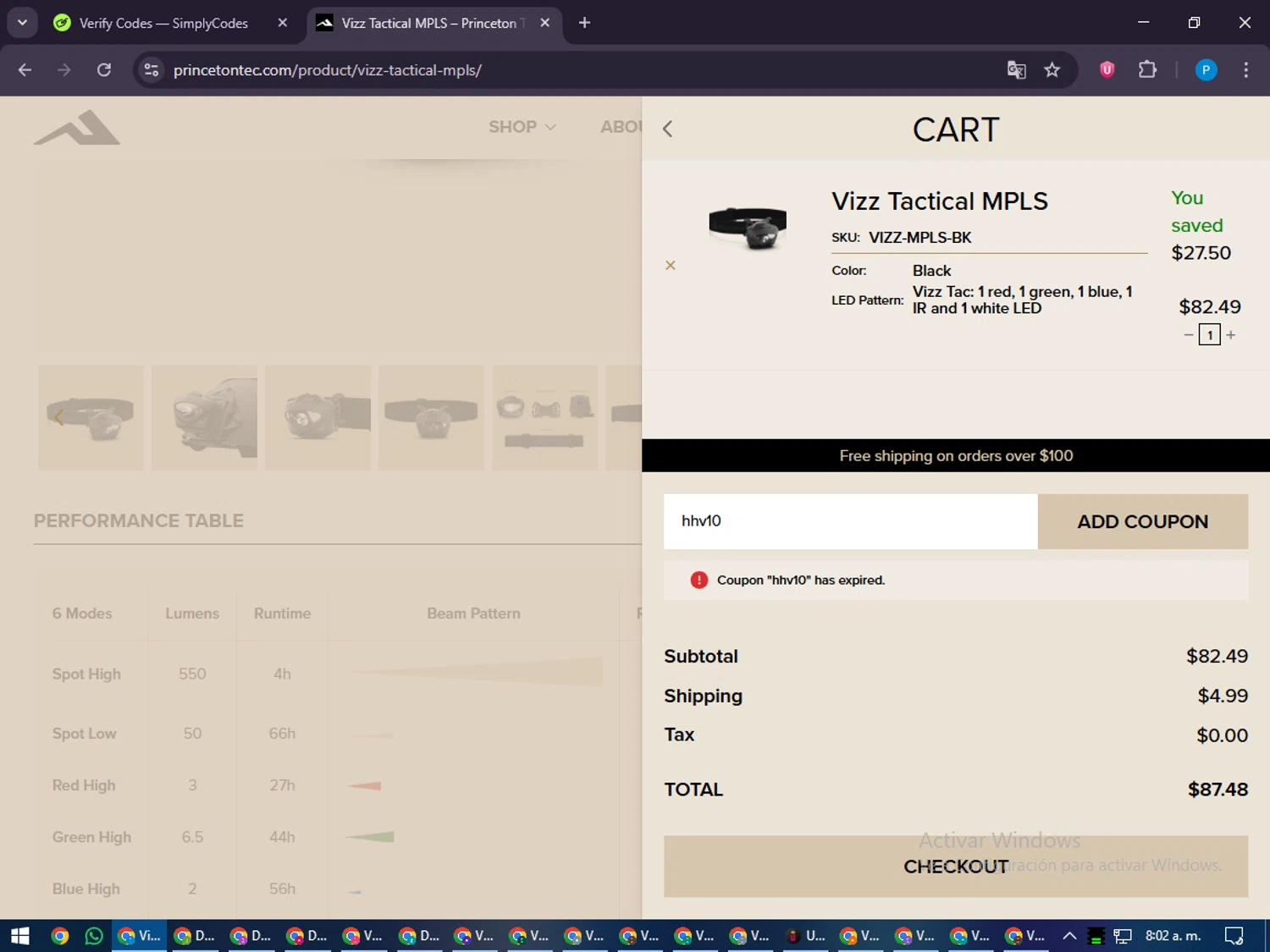The image size is (1270, 952).
Task: Decrease item quantity with minus button
Action: pyautogui.click(x=1189, y=335)
